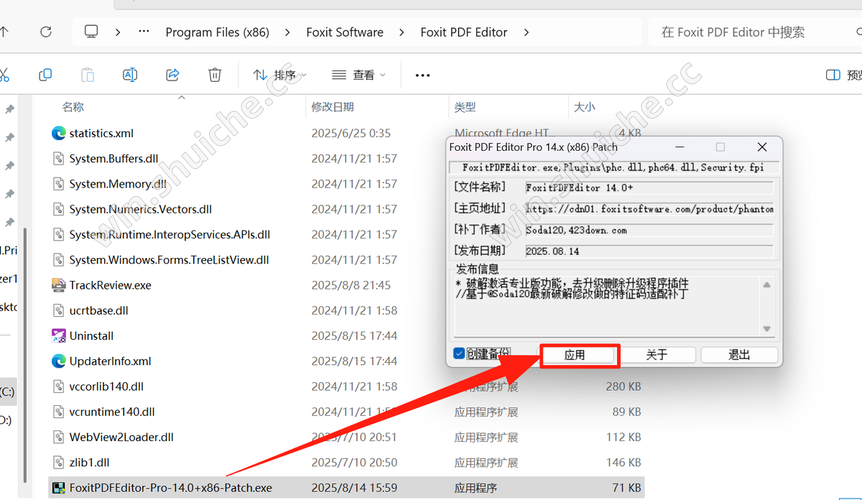Click the UpdaterInfo.xml Edge file icon
The image size is (862, 500).
click(x=58, y=361)
